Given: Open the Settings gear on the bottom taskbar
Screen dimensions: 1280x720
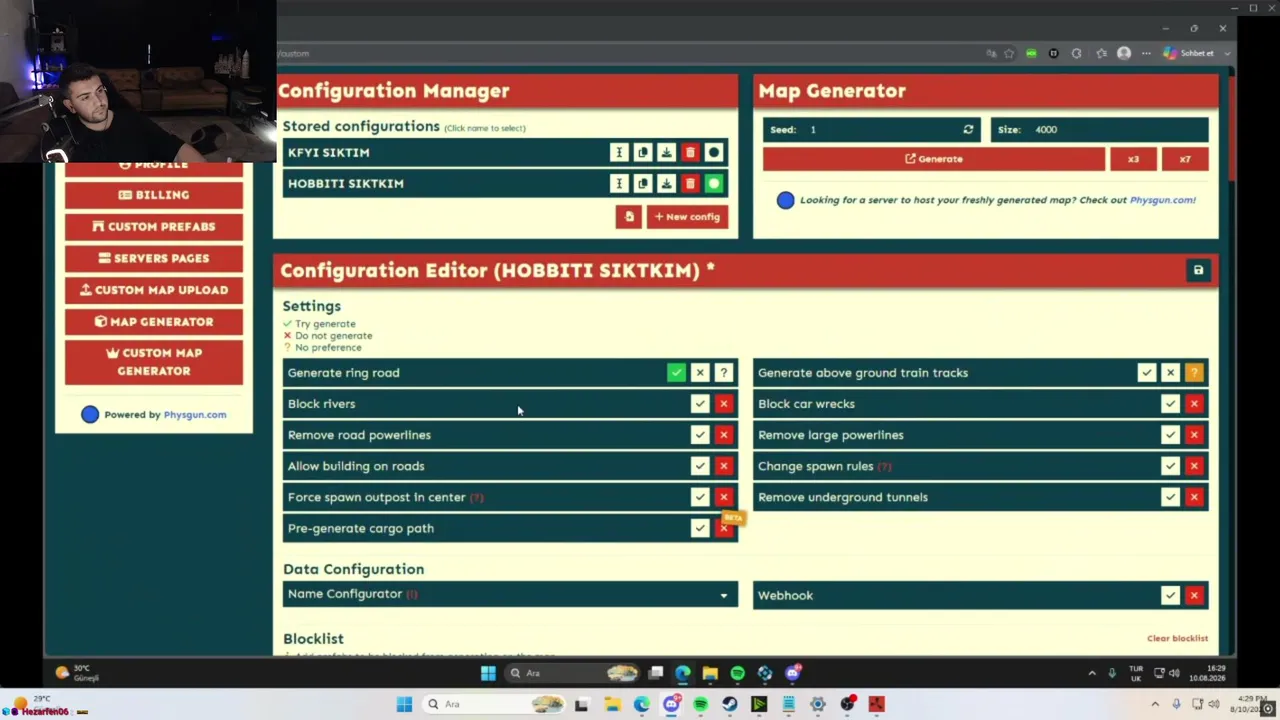Looking at the screenshot, I should point(818,704).
